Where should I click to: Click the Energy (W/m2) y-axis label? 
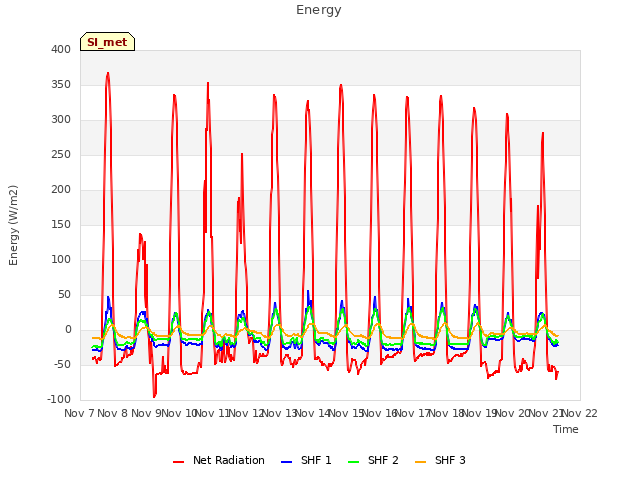click(13, 225)
